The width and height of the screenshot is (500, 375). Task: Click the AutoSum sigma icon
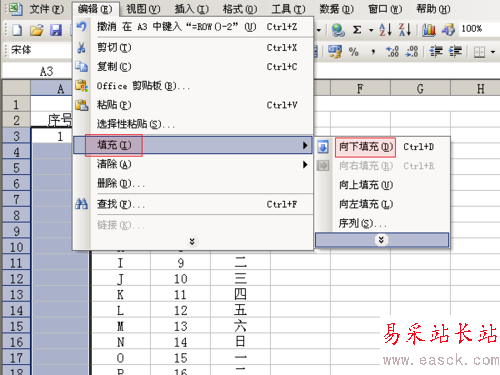[357, 30]
